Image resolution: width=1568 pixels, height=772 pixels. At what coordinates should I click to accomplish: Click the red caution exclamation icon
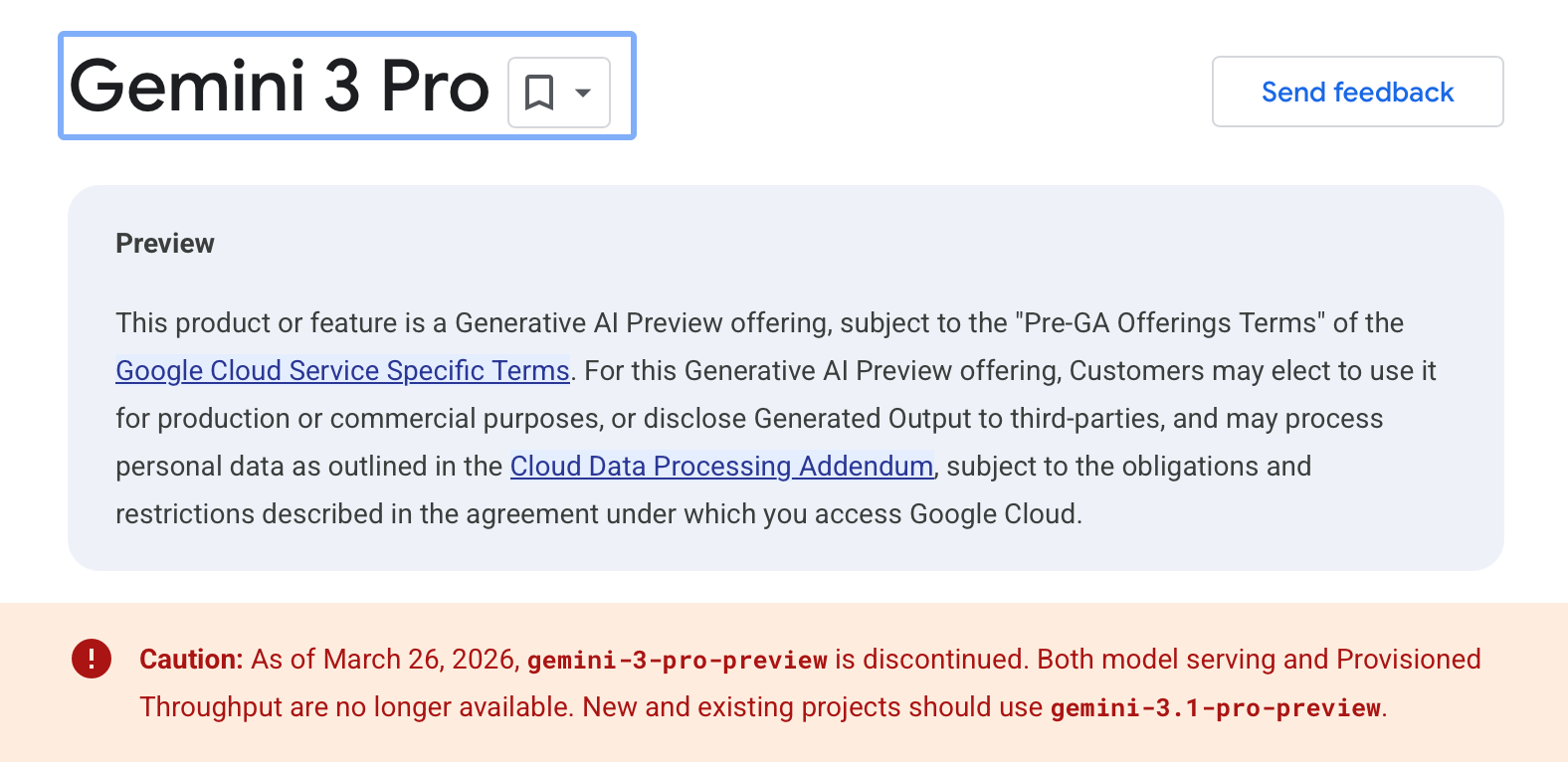click(x=92, y=659)
